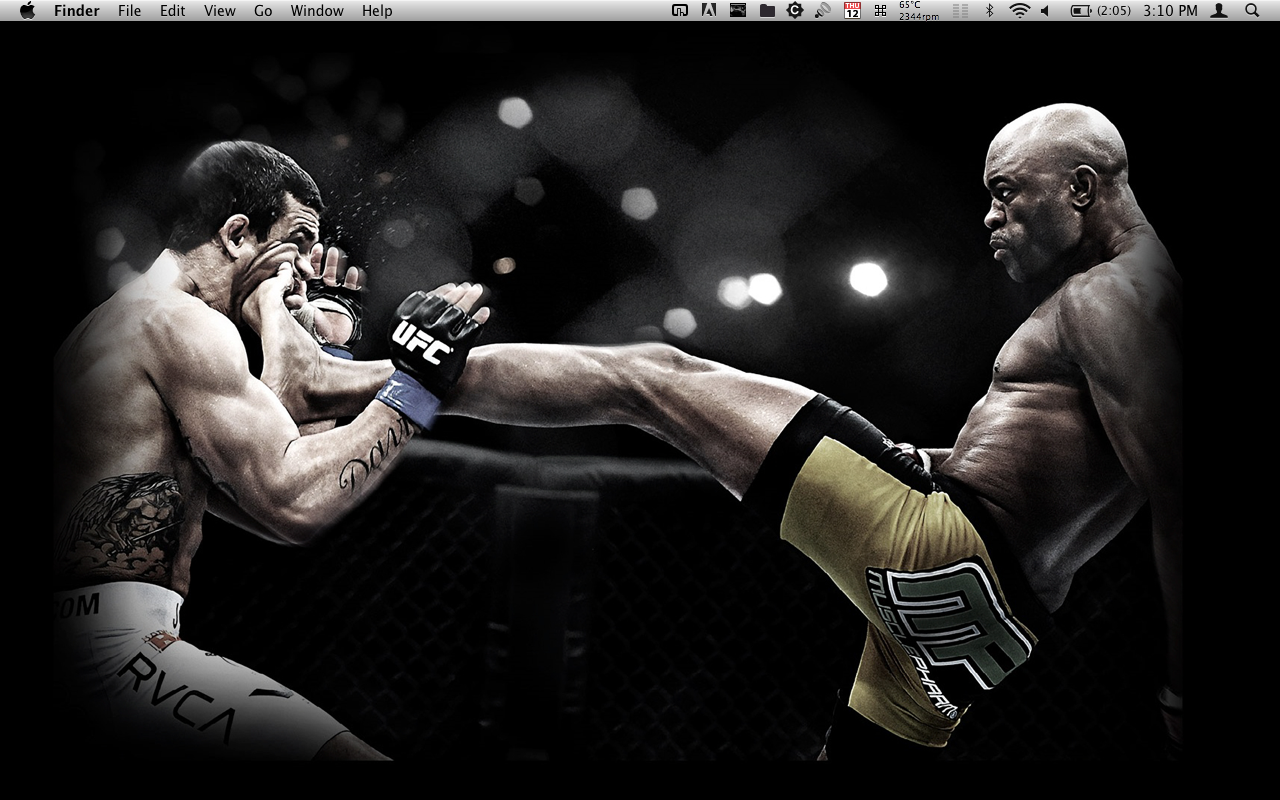Open the volume control in menu bar

pyautogui.click(x=1045, y=11)
